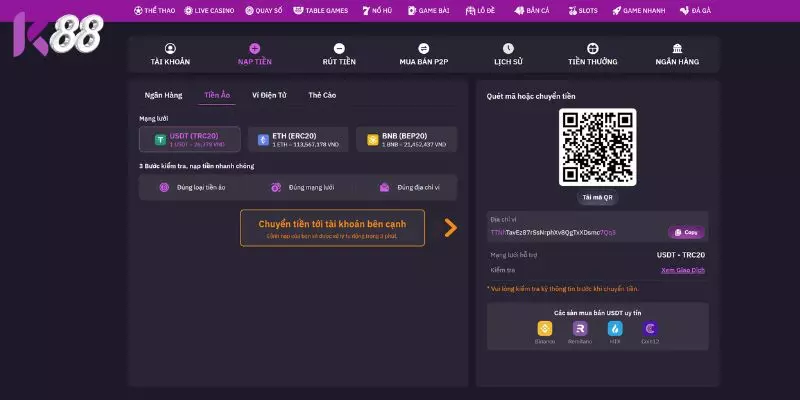Open Game Bài card games menu
The height and width of the screenshot is (400, 800).
click(428, 10)
